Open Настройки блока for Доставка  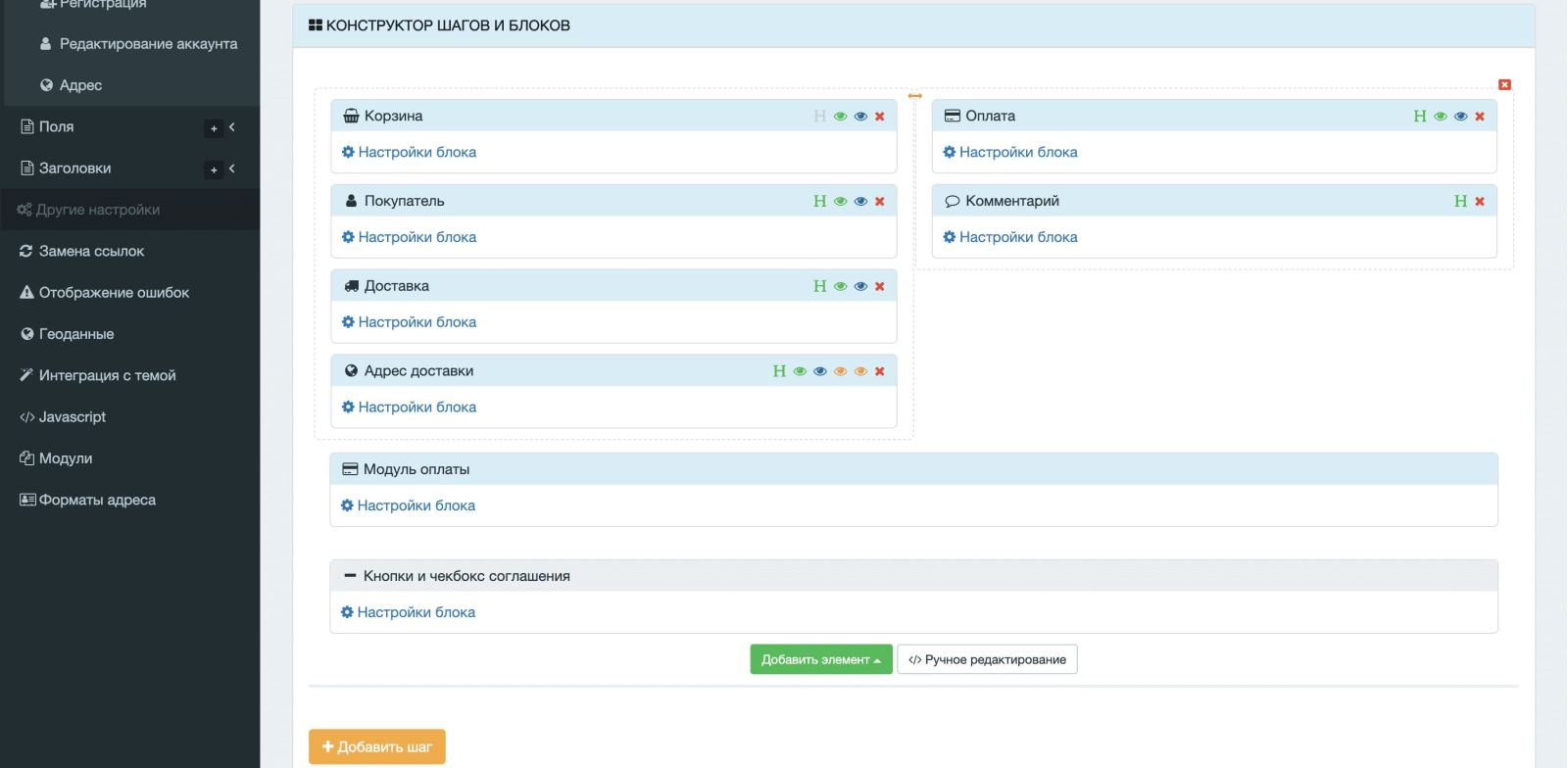point(409,322)
